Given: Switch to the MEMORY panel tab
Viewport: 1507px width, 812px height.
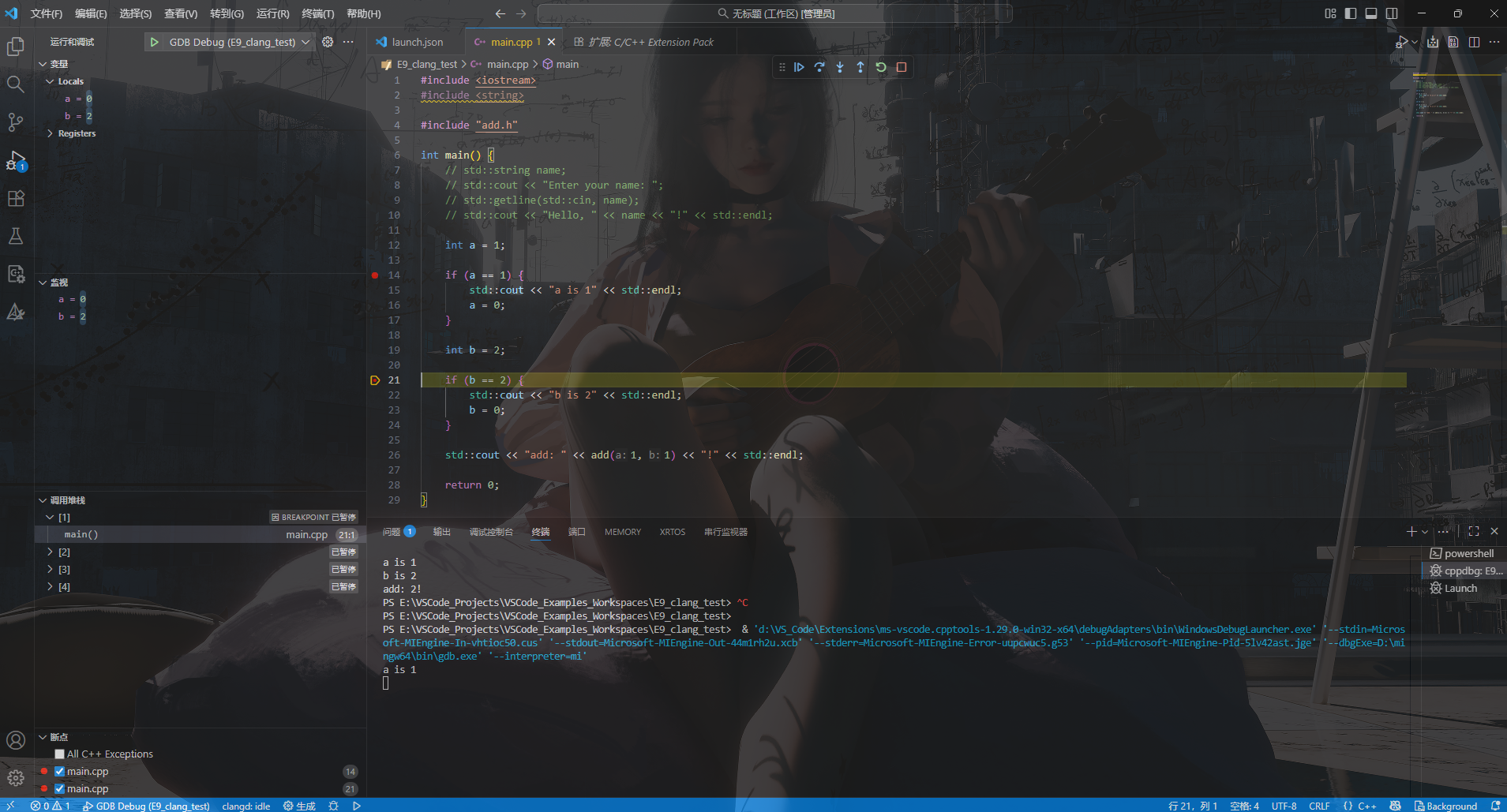Looking at the screenshot, I should (x=623, y=532).
